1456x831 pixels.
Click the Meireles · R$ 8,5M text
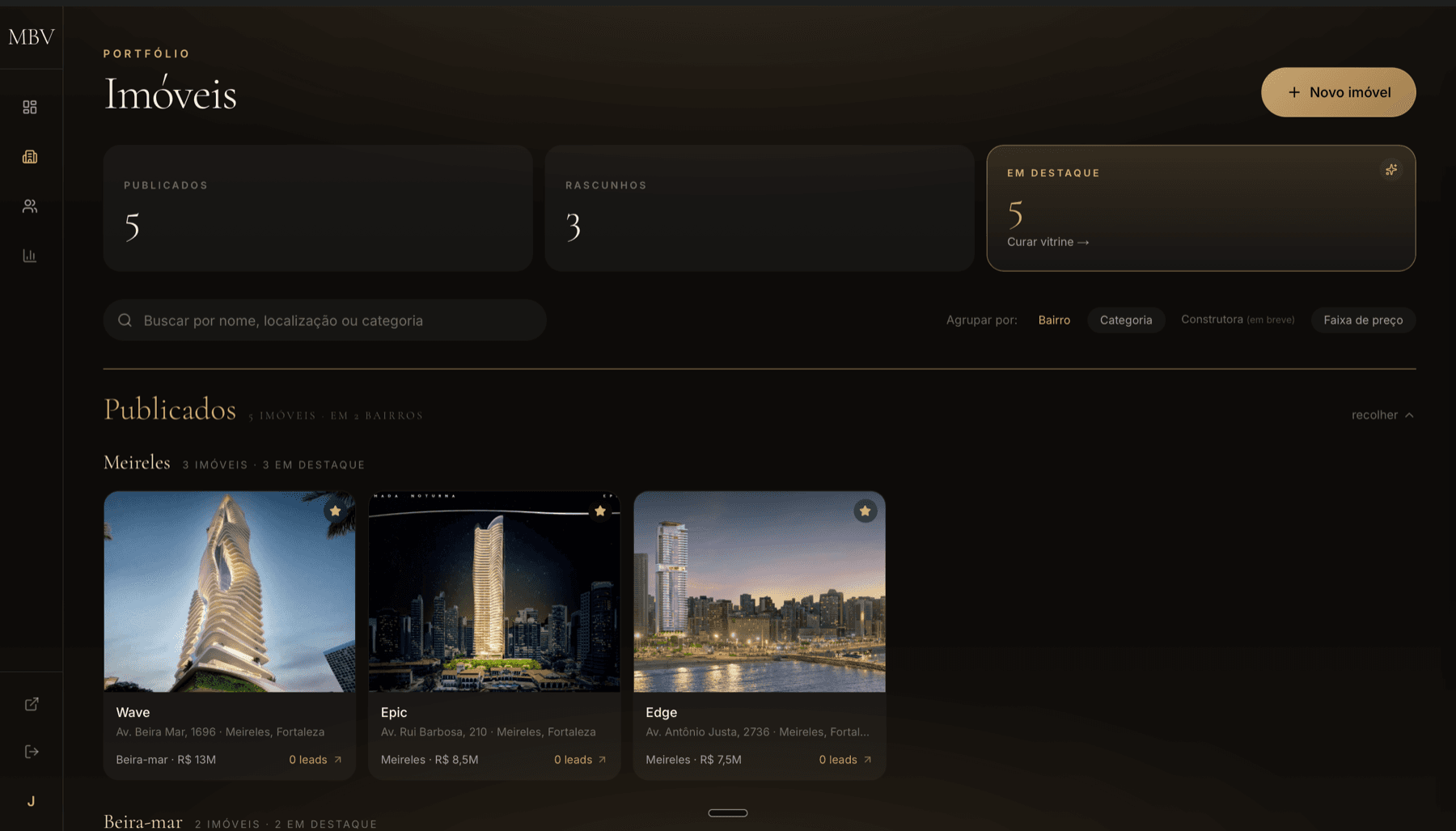(430, 760)
